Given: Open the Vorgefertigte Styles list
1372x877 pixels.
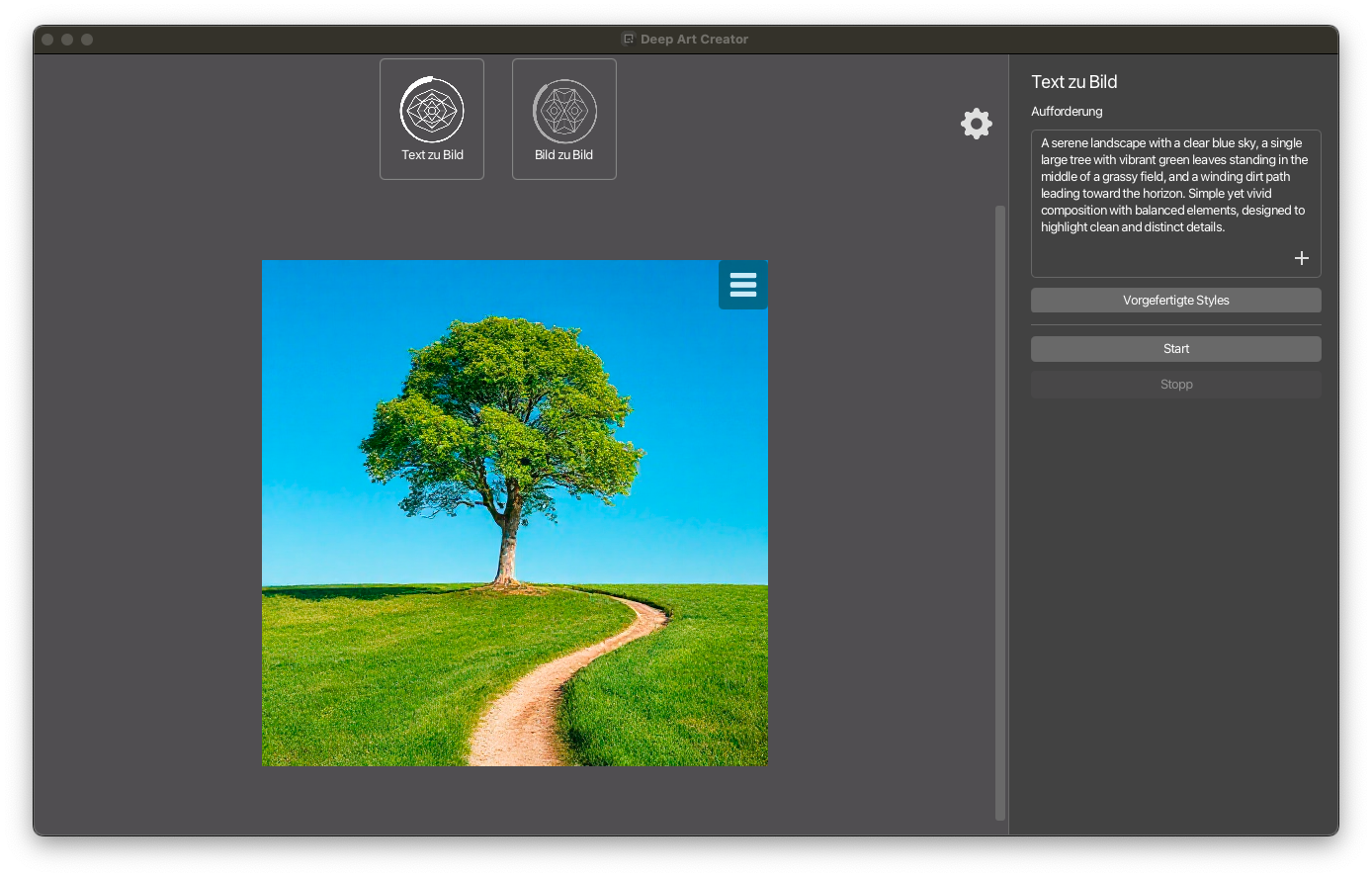Looking at the screenshot, I should tap(1175, 301).
